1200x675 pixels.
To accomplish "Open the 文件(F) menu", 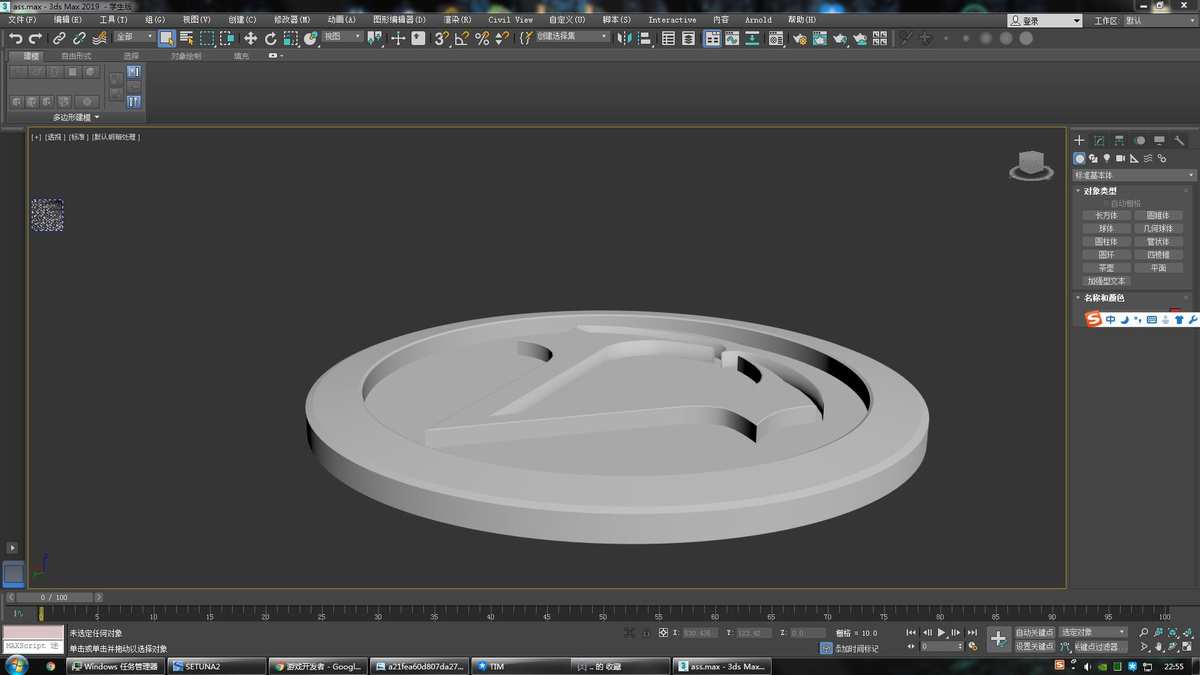I will pyautogui.click(x=22, y=20).
